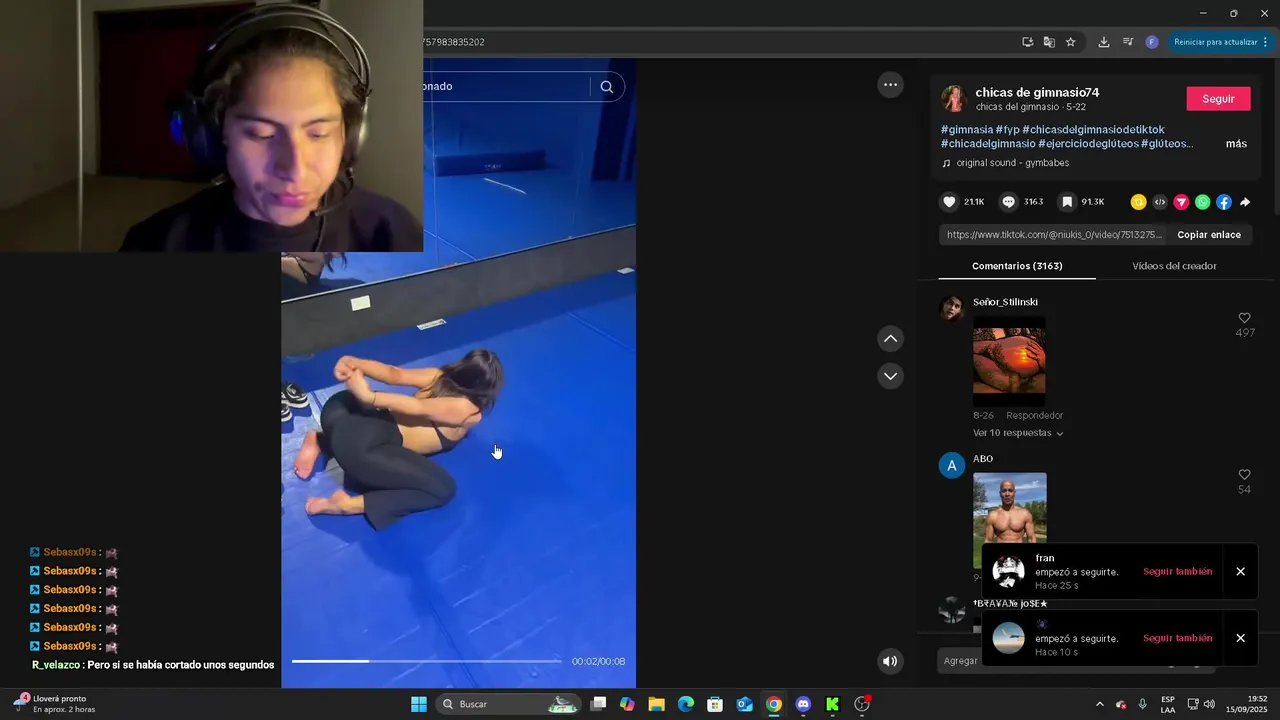1280x720 pixels.
Task: Click the taskbar Buscar search box
Action: click(510, 704)
